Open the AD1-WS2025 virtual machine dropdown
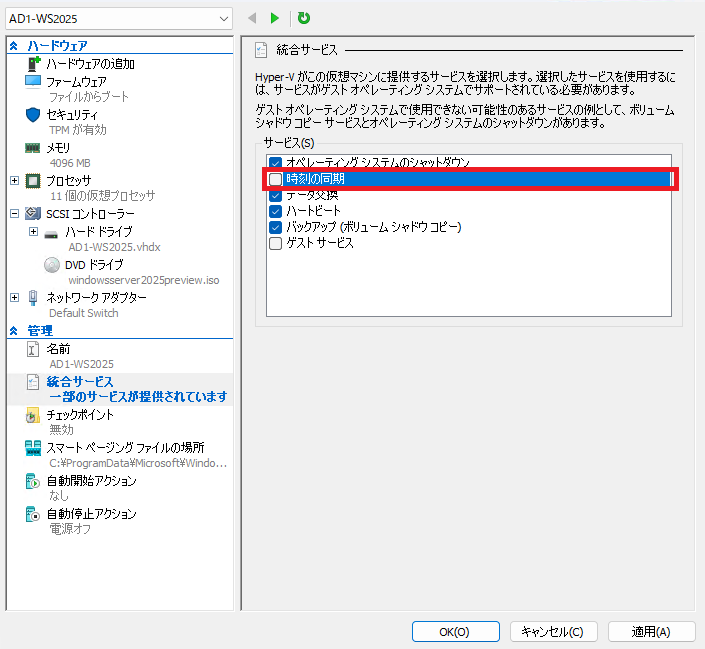Image resolution: width=705 pixels, height=649 pixels. (119, 19)
